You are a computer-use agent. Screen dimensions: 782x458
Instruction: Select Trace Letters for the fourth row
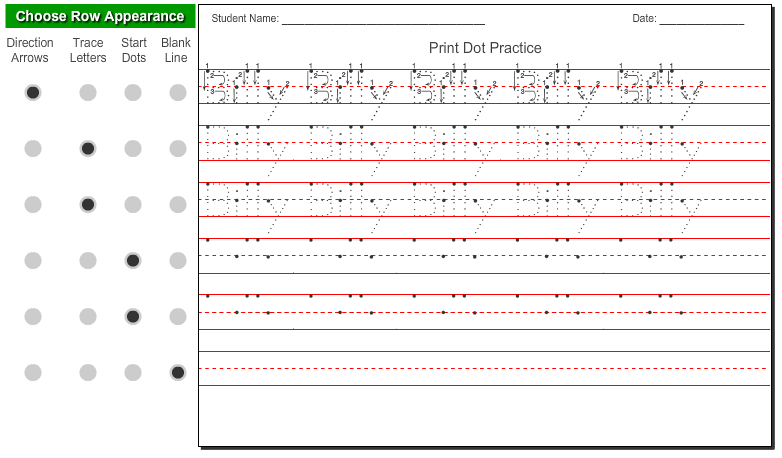point(88,260)
